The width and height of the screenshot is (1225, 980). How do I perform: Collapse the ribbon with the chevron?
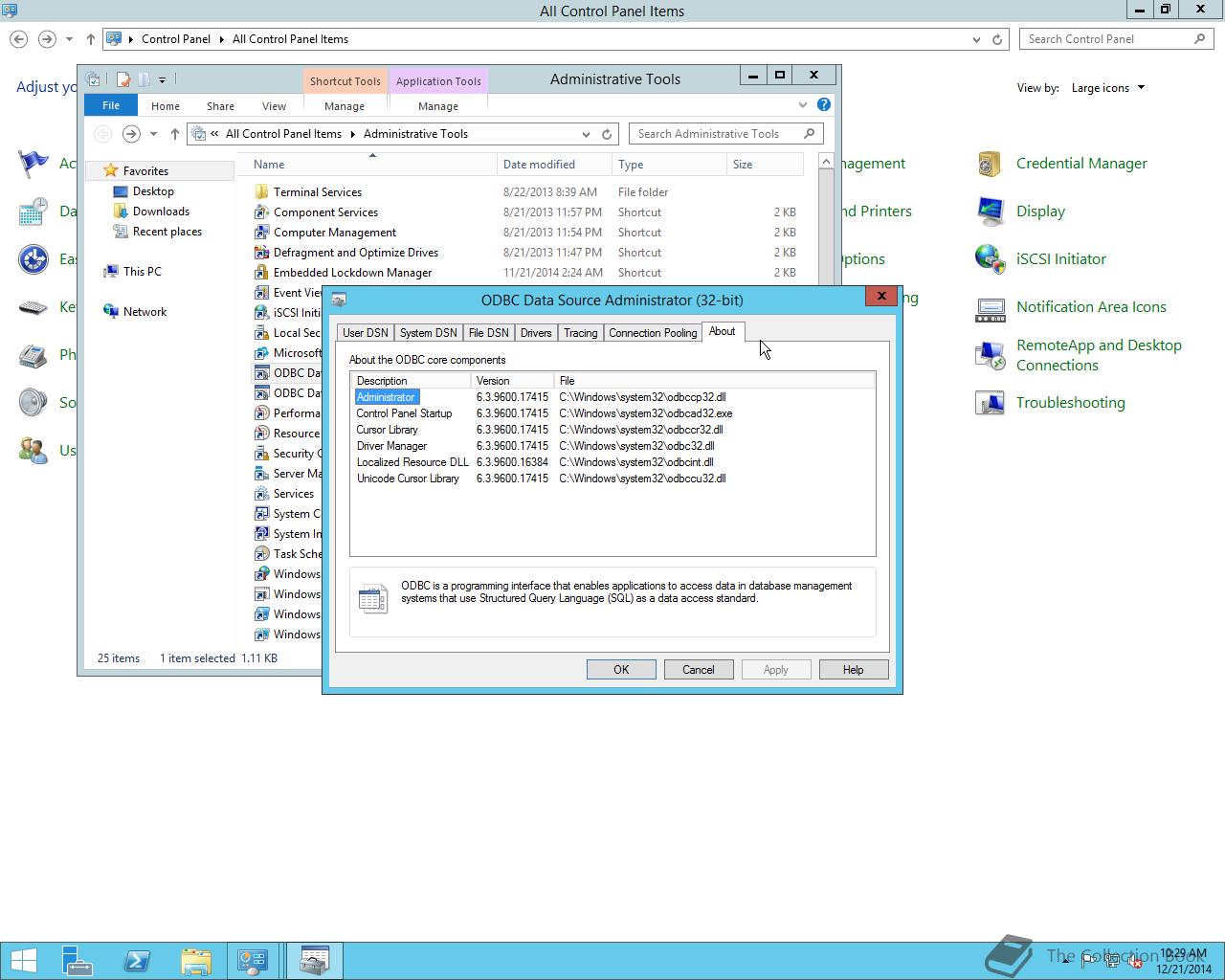pos(803,104)
